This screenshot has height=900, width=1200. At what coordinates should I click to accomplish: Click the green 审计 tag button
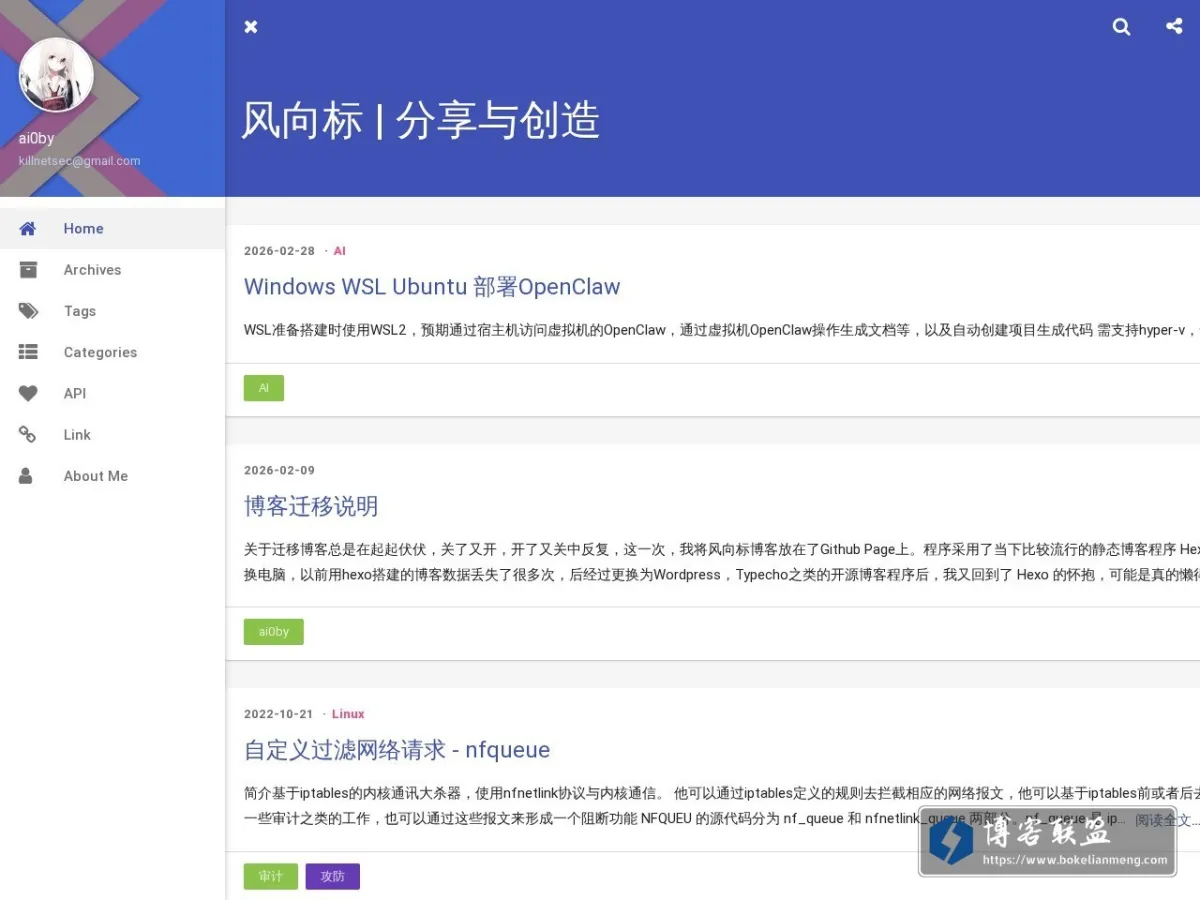coord(271,876)
